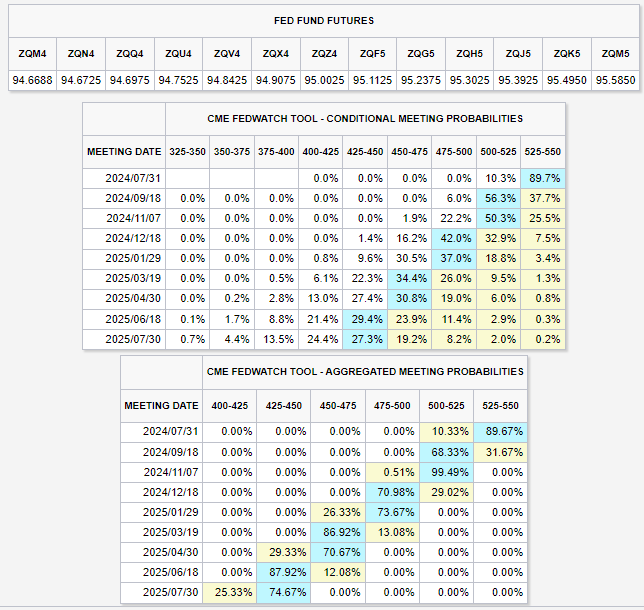The width and height of the screenshot is (644, 610).
Task: Click the 95.3925 price cell
Action: coord(518,80)
